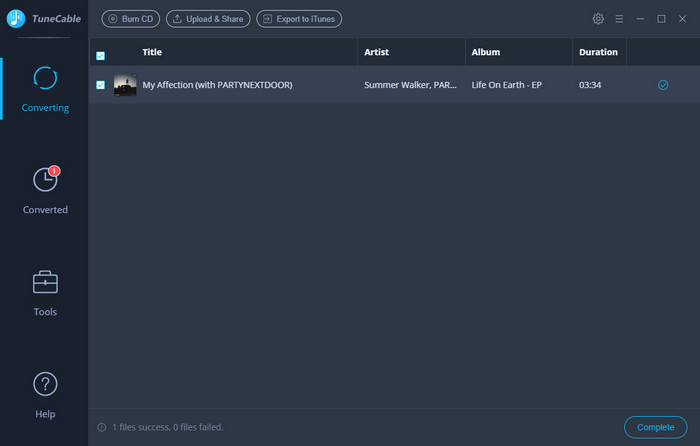The image size is (700, 446).
Task: Click the TuneCable app name text
Action: click(56, 19)
